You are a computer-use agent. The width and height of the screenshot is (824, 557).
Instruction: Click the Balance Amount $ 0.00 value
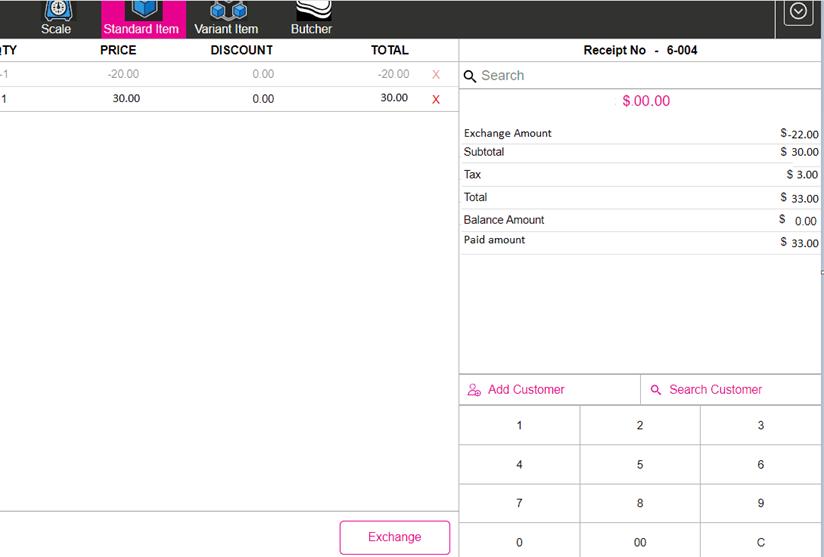click(x=798, y=221)
